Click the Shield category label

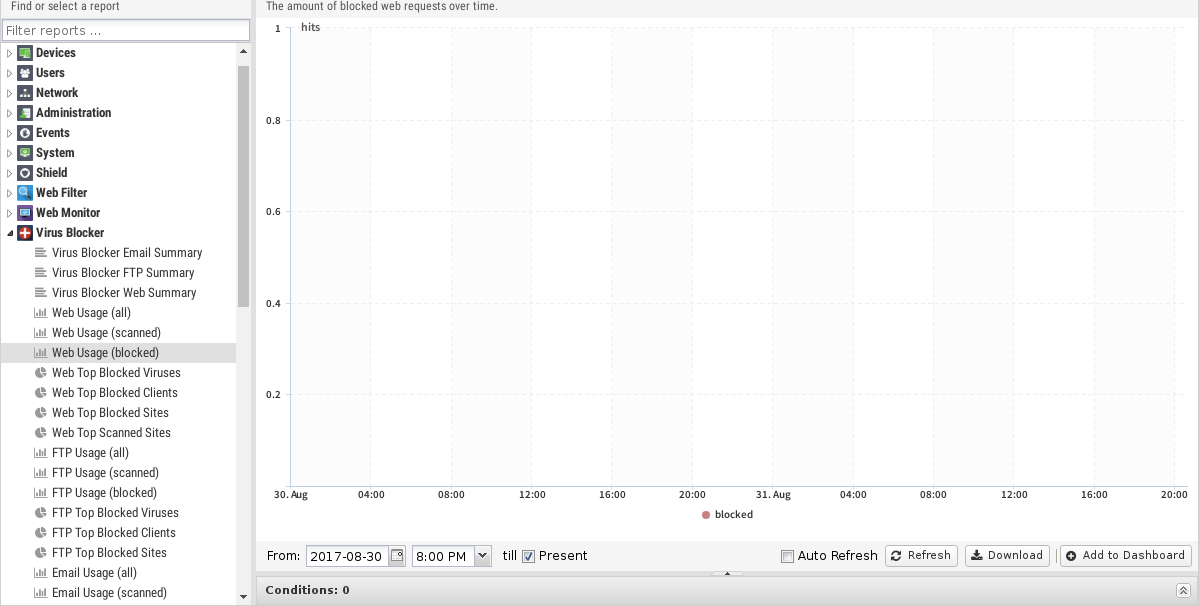[x=51, y=173]
